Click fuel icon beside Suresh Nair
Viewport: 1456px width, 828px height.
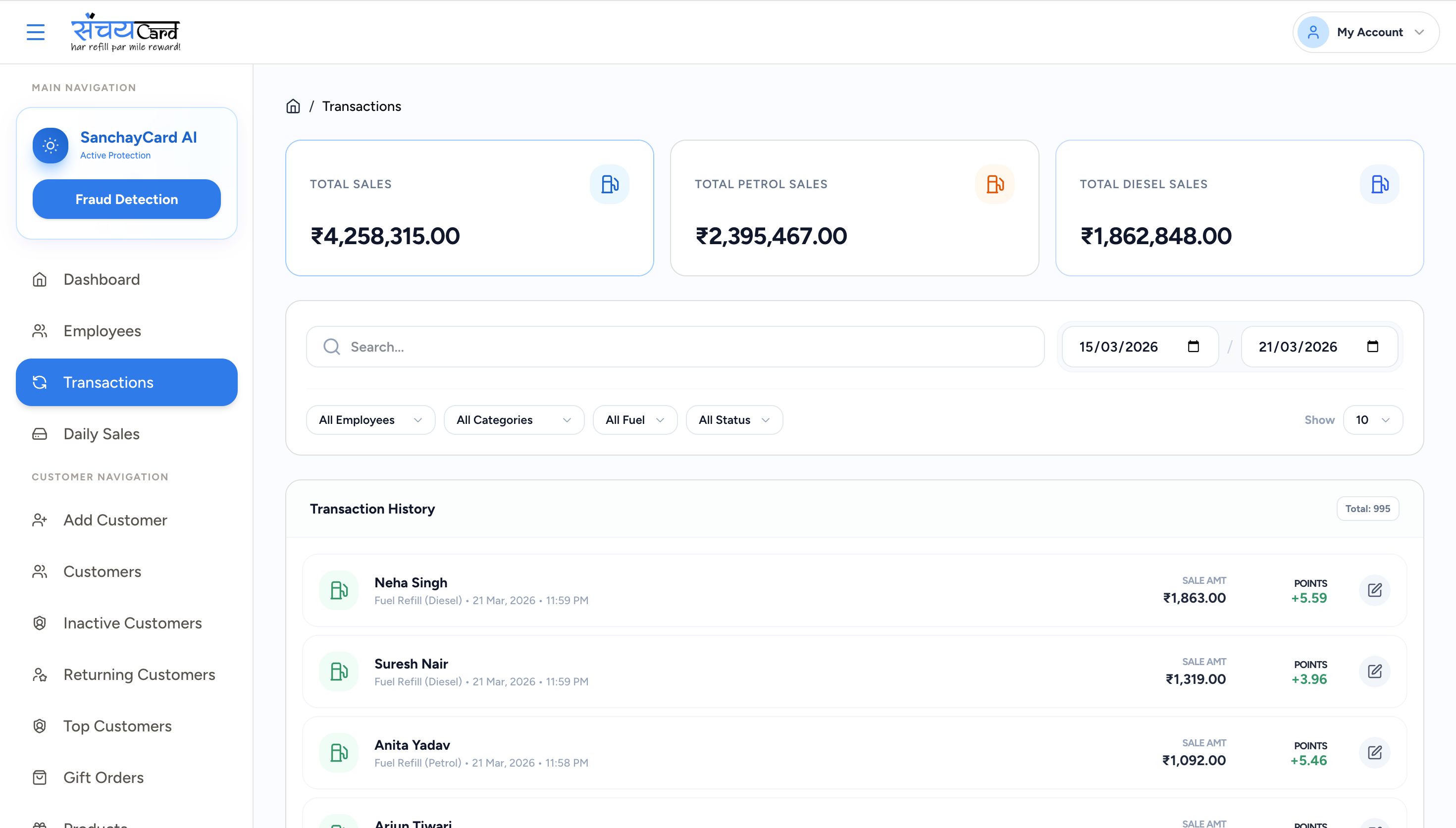pyautogui.click(x=339, y=672)
